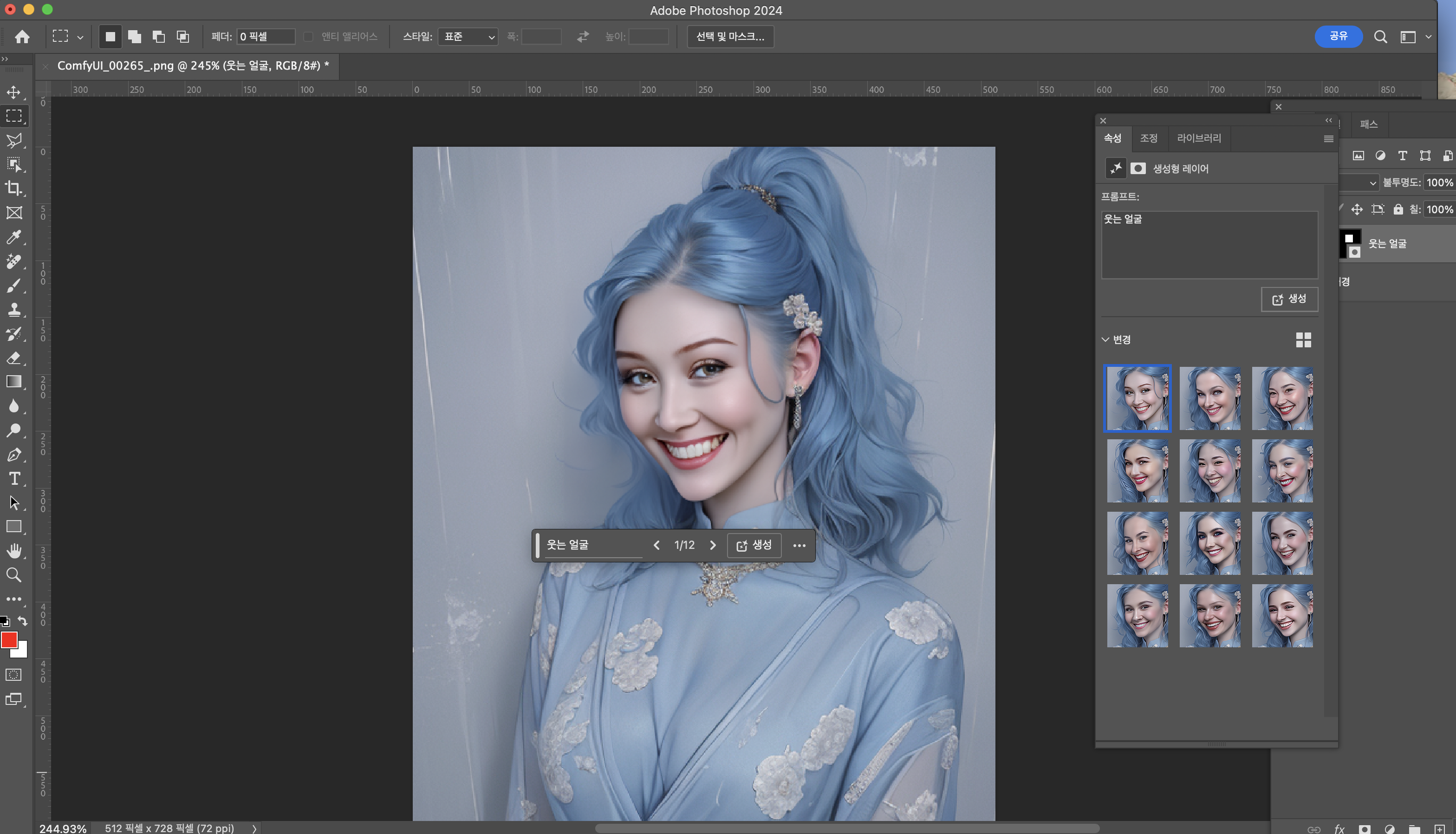This screenshot has width=1456, height=834.
Task: Click the 공유 share button
Action: tap(1338, 36)
